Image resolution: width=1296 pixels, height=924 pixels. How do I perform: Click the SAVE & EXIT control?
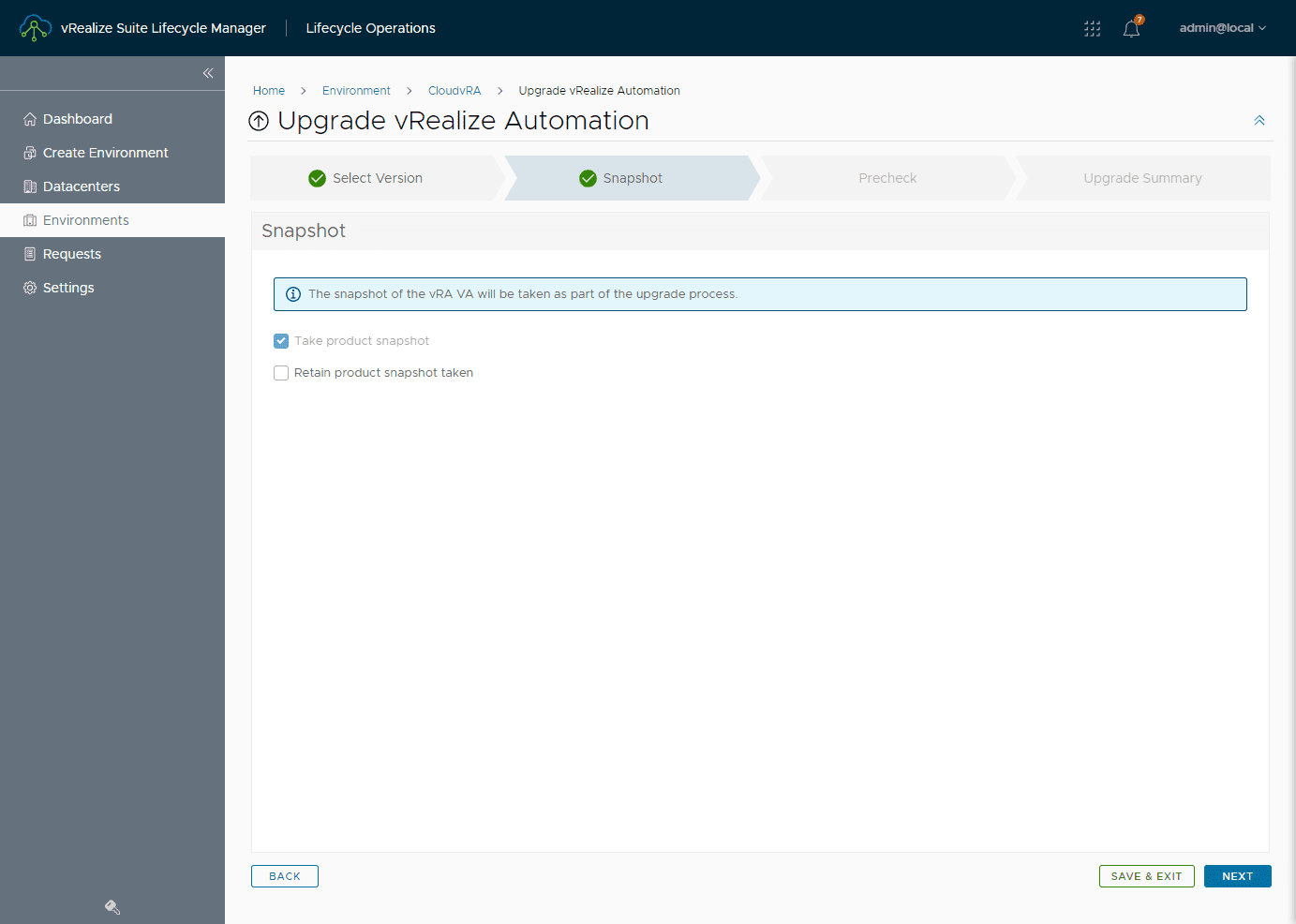pos(1146,875)
